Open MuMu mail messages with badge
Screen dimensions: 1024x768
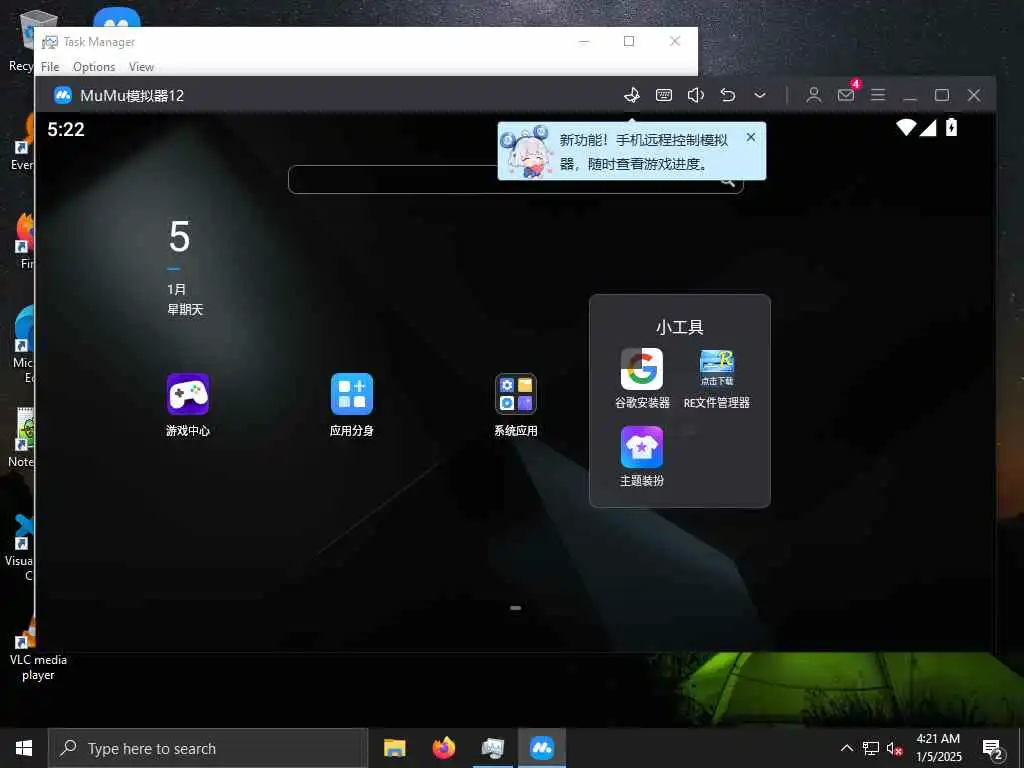[x=846, y=94]
